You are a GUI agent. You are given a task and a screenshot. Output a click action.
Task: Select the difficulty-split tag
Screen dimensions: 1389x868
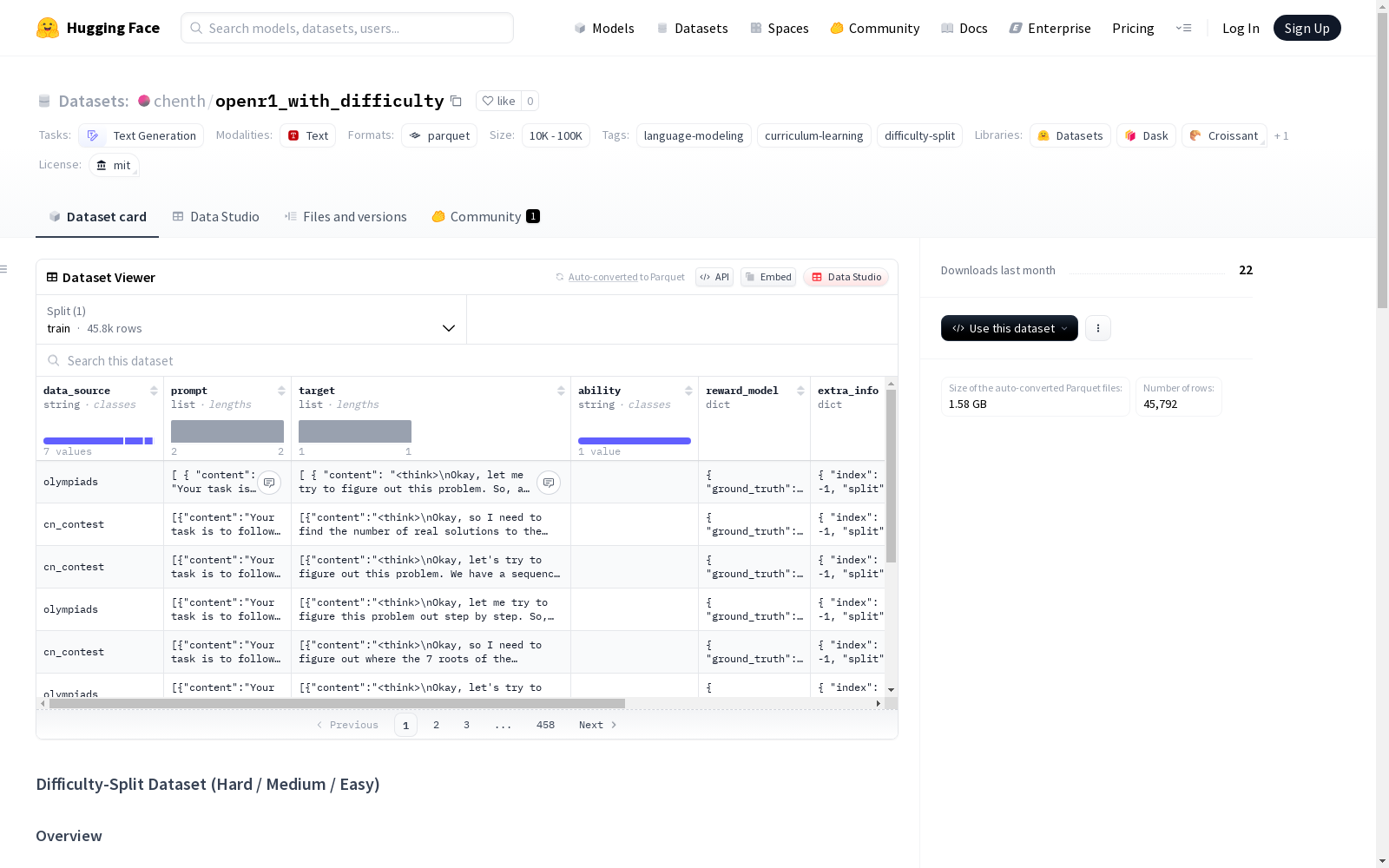(919, 135)
